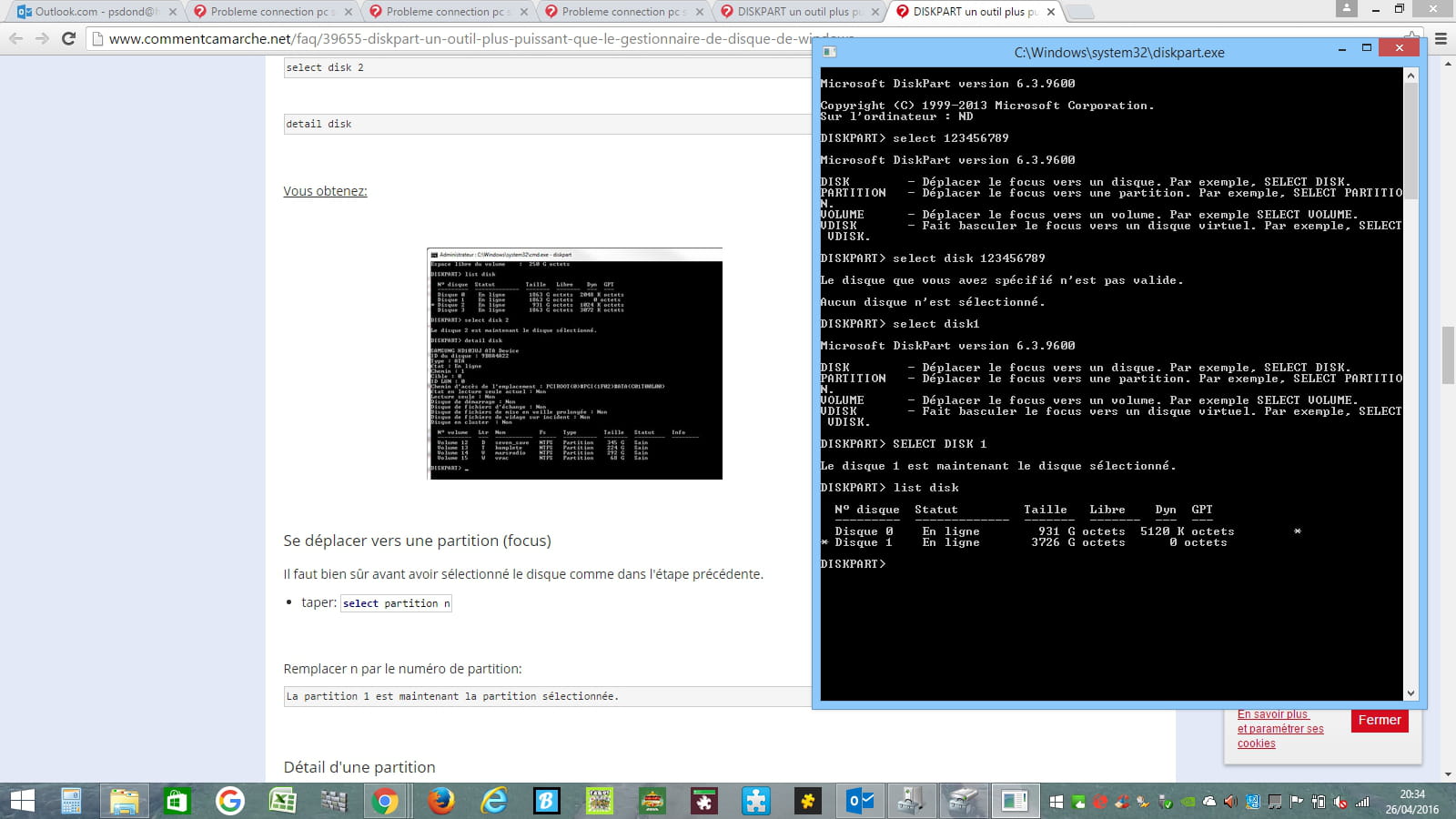Click the 'select disk 2' code box
Viewport: 1456px width, 819px height.
548,67
